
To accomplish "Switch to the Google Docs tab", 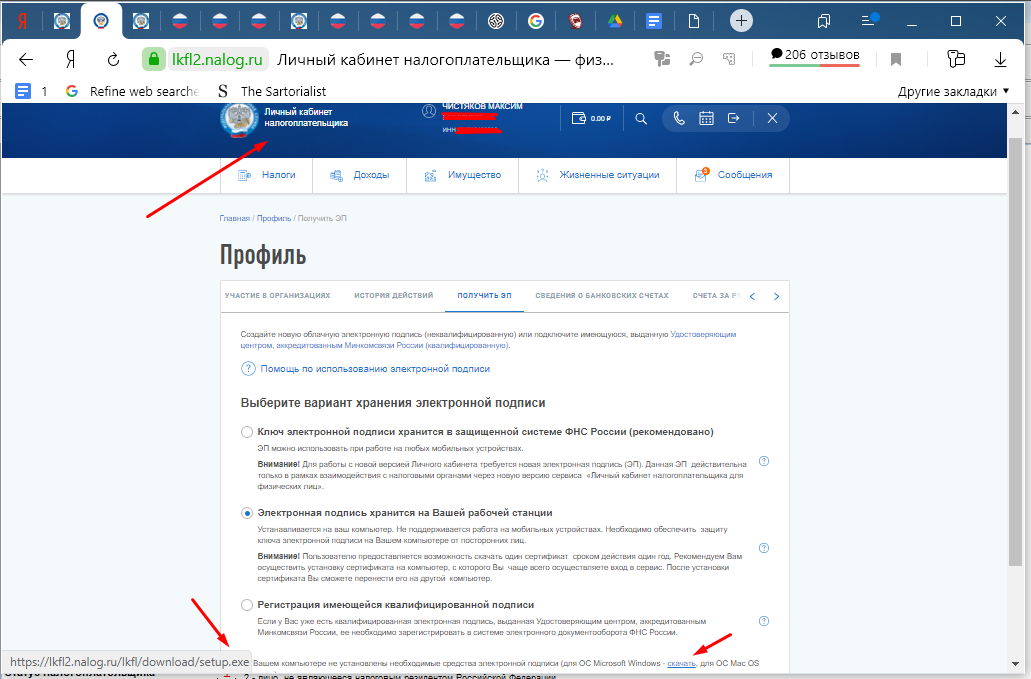I will 654,21.
